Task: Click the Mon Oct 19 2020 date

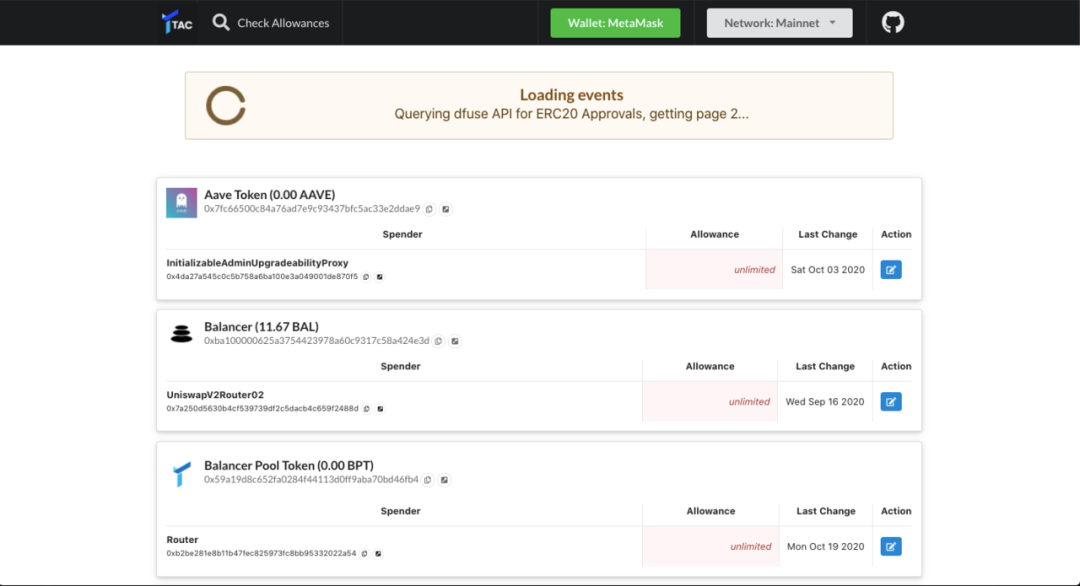Action: (825, 547)
